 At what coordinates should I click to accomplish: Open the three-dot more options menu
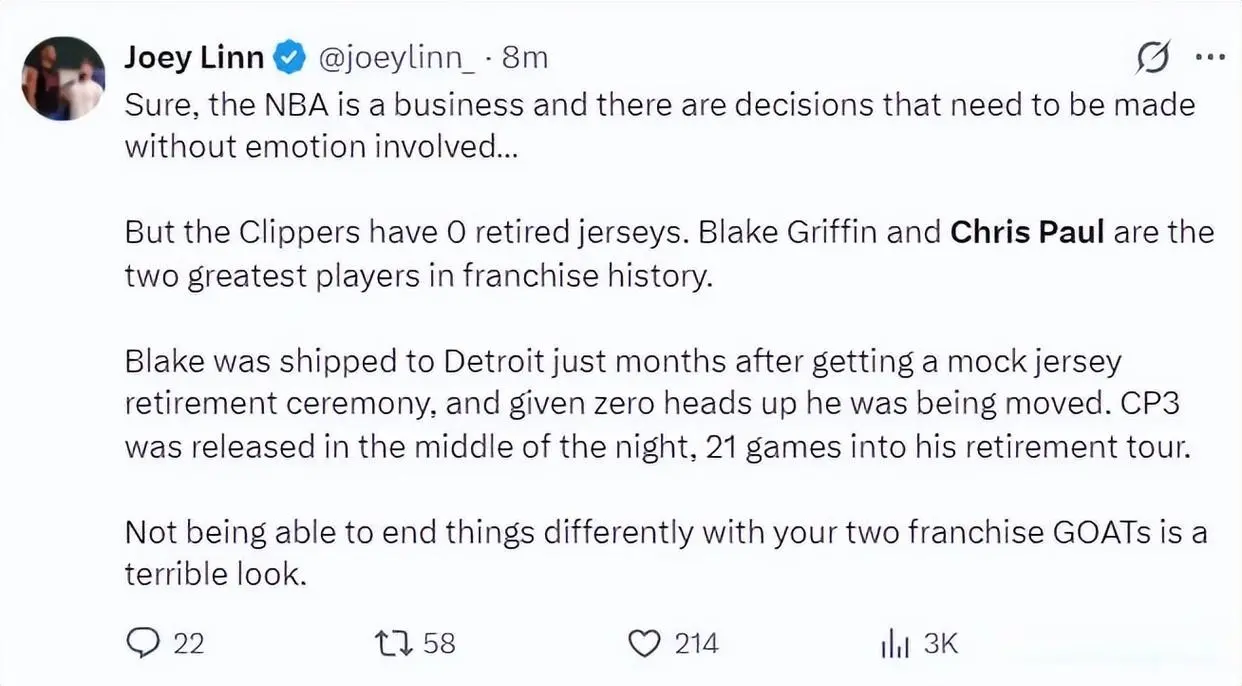click(x=1210, y=58)
